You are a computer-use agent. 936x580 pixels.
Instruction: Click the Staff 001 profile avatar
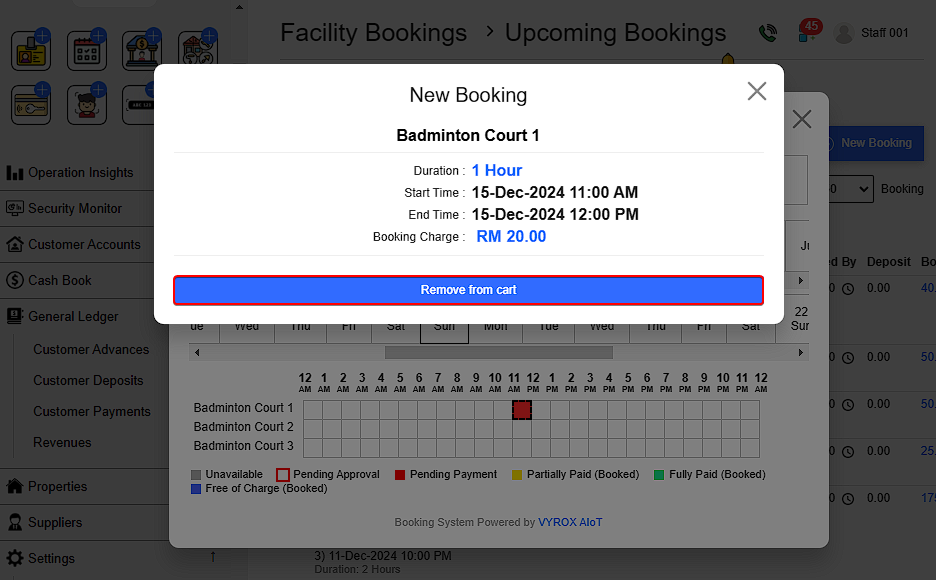click(845, 33)
